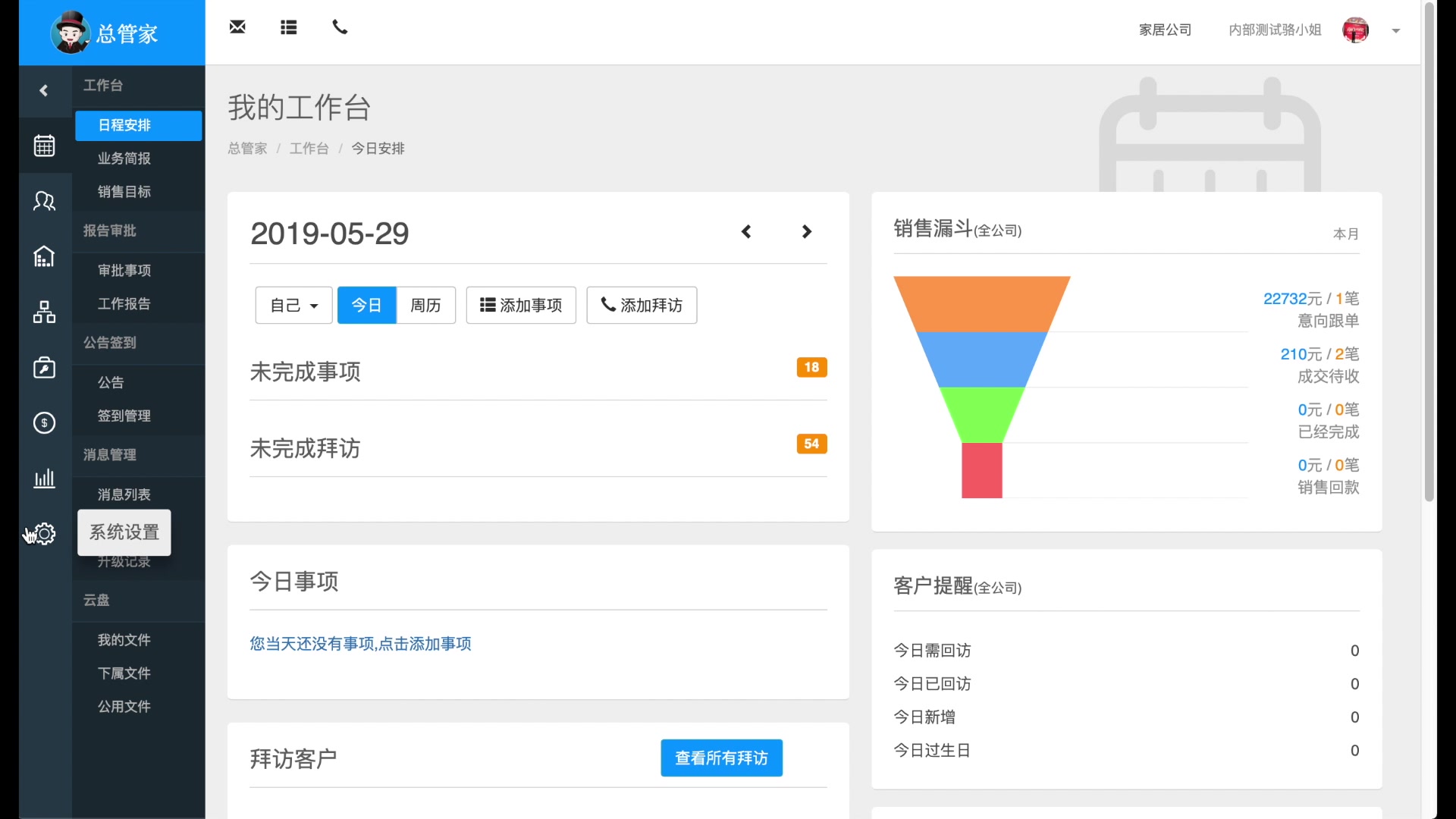
Task: Open 审批事项 menu item
Action: tap(124, 271)
